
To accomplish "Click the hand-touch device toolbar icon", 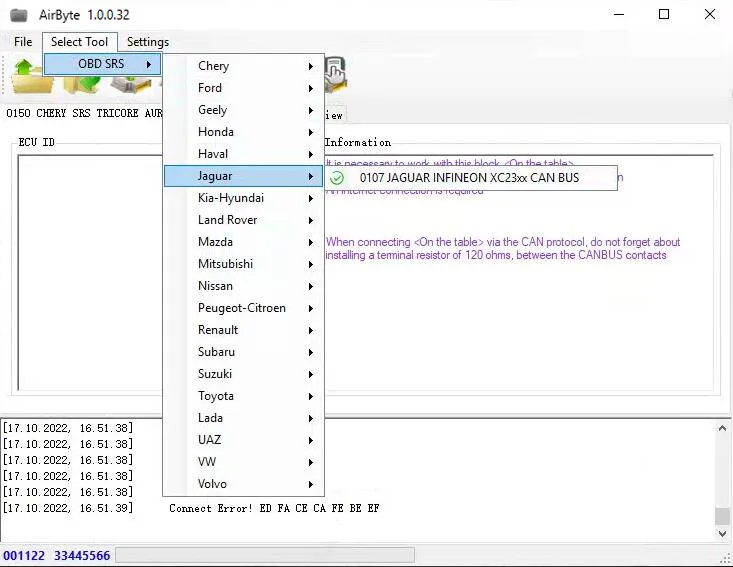I will tap(335, 72).
